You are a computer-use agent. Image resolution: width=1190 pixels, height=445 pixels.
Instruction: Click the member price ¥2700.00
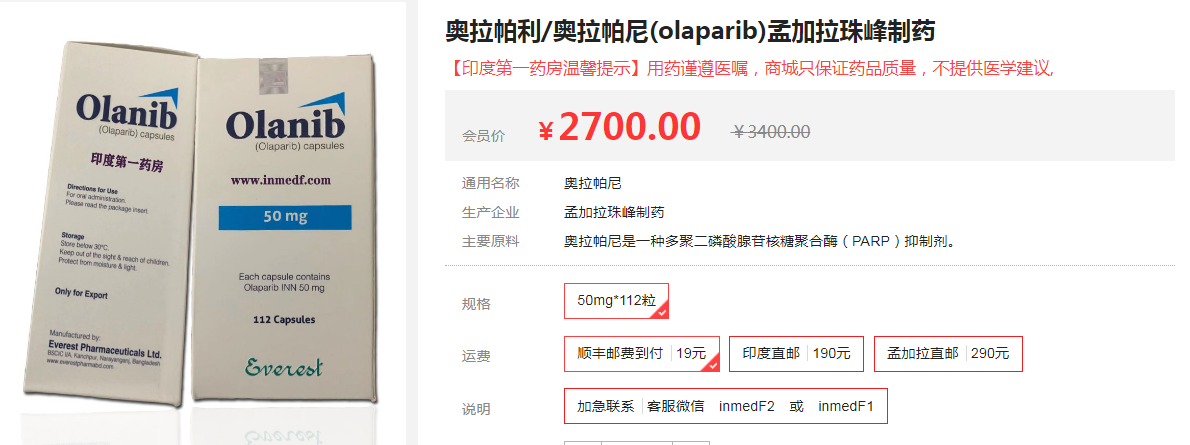(x=620, y=127)
